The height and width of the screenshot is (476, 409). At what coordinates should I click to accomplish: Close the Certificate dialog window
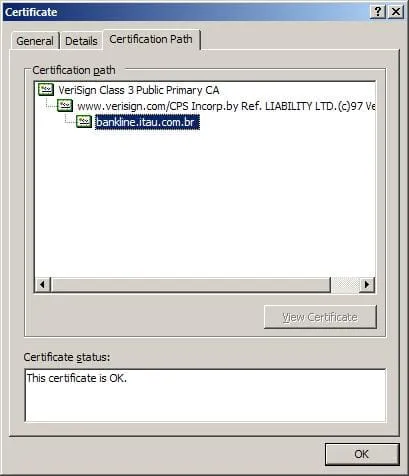[396, 12]
